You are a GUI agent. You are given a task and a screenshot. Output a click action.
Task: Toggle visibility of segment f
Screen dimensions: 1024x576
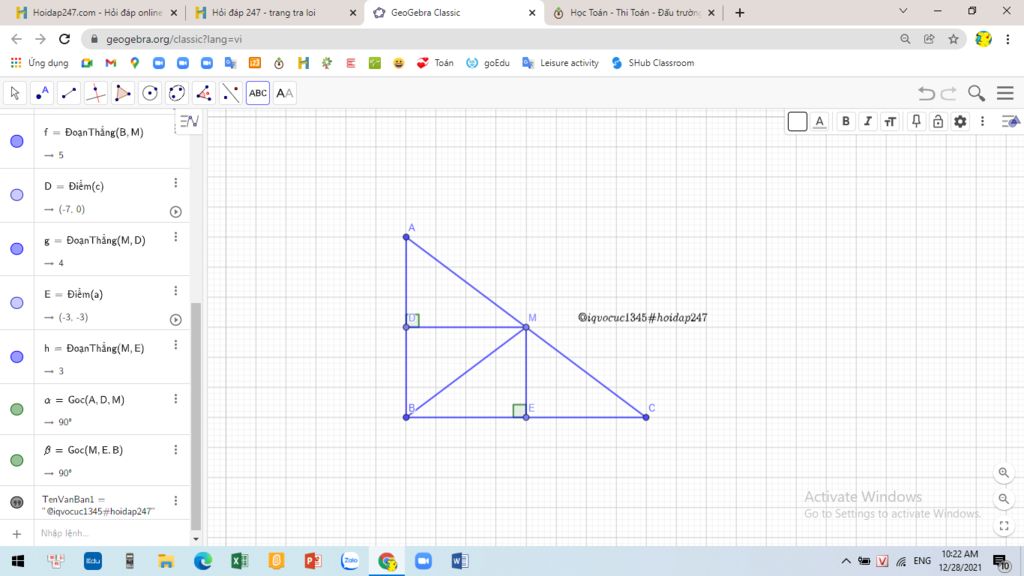point(17,141)
